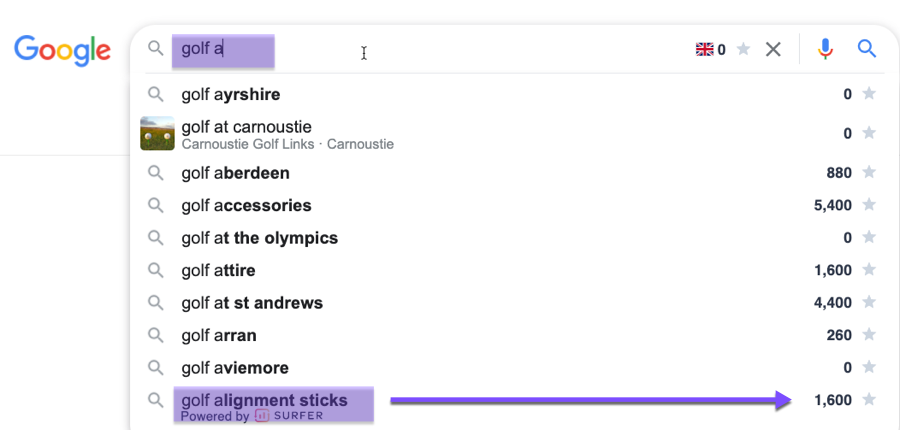The width and height of the screenshot is (900, 430).
Task: Choose the golf attire suggestion
Action: pos(218,270)
